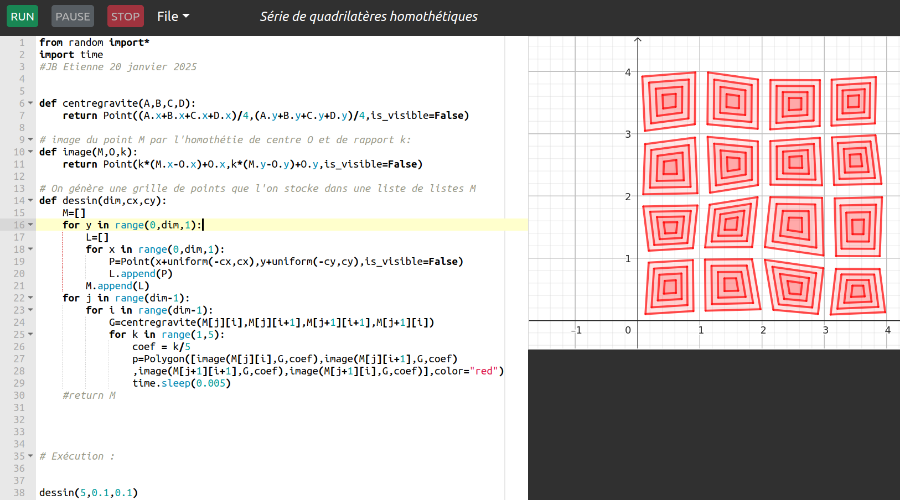Click the 'M.append(L)' code line

[x=117, y=286]
